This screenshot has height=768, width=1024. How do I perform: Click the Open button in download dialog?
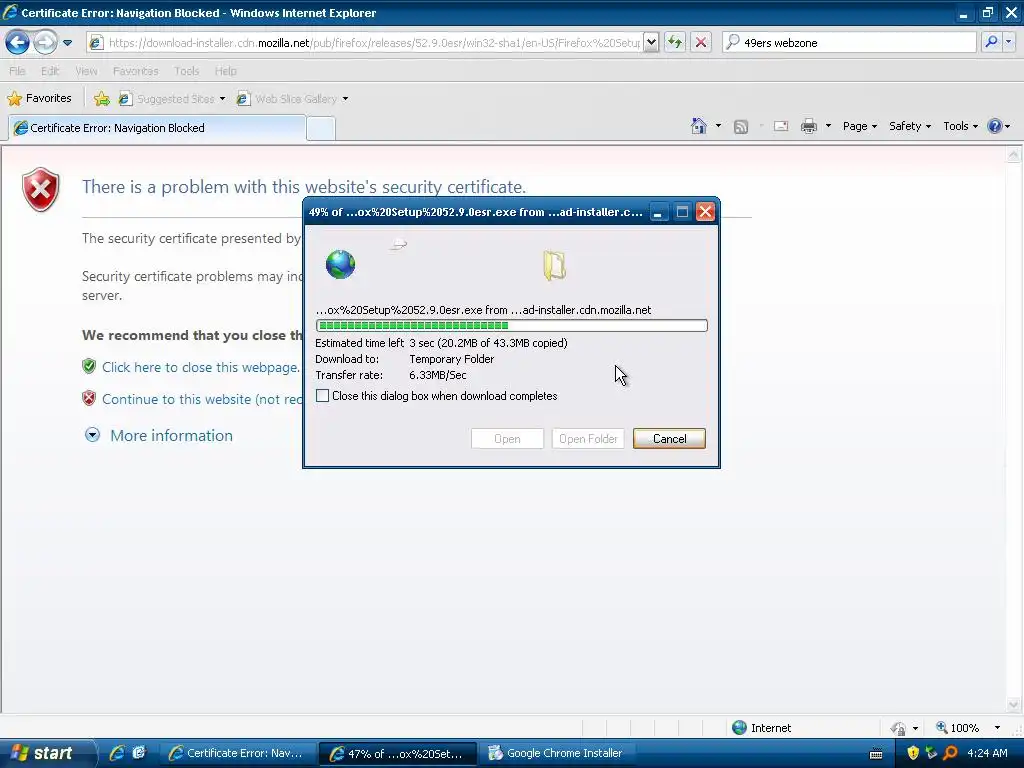click(507, 439)
